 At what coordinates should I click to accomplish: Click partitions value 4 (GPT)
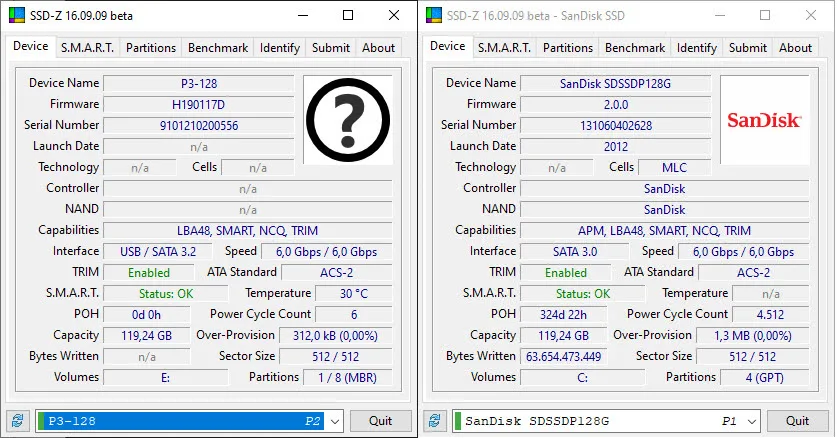coord(764,377)
